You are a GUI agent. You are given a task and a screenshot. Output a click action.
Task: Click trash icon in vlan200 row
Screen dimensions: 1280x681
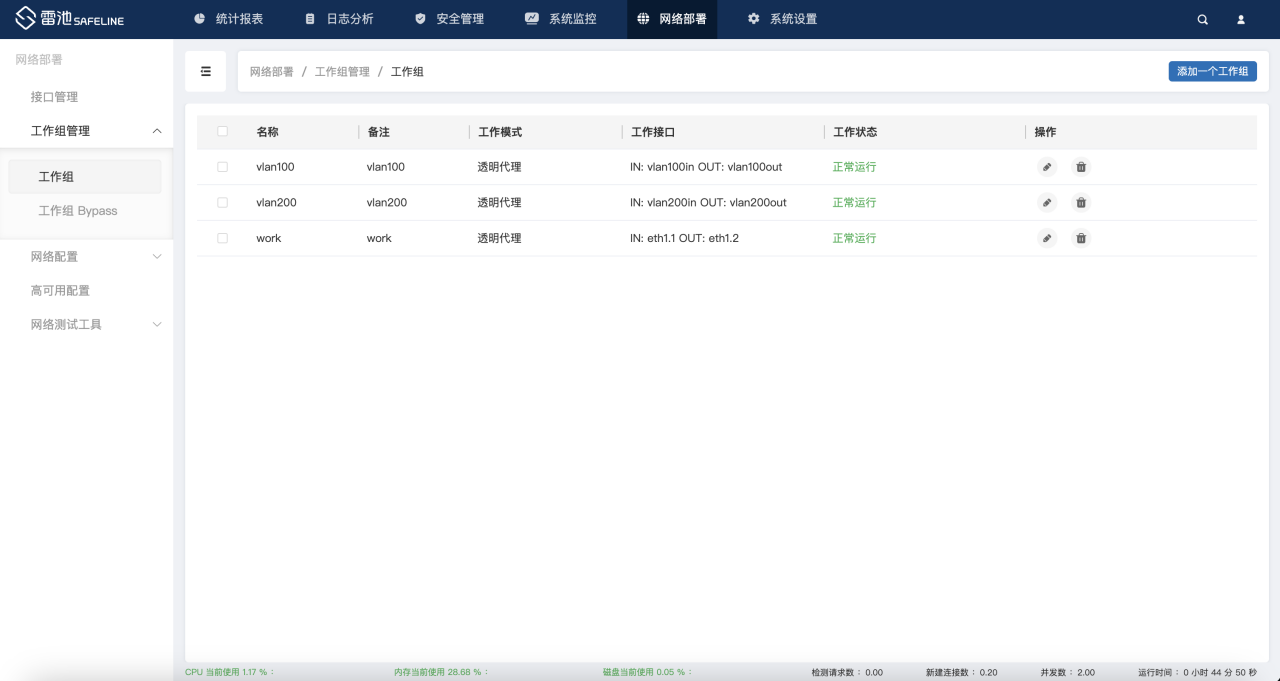point(1081,203)
